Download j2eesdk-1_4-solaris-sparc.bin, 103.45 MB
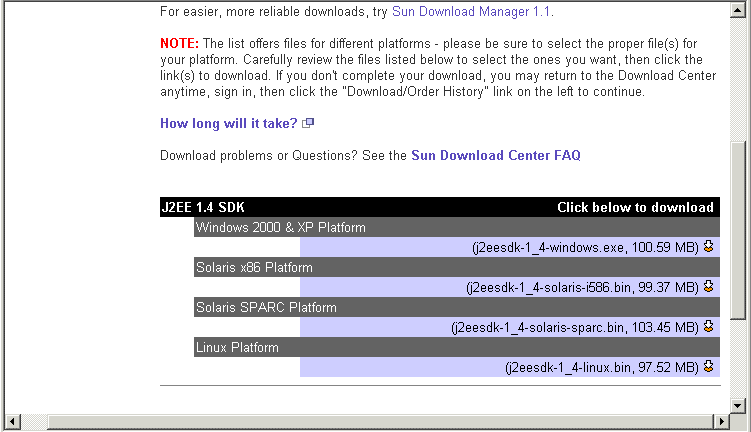The width and height of the screenshot is (751, 432). point(575,327)
